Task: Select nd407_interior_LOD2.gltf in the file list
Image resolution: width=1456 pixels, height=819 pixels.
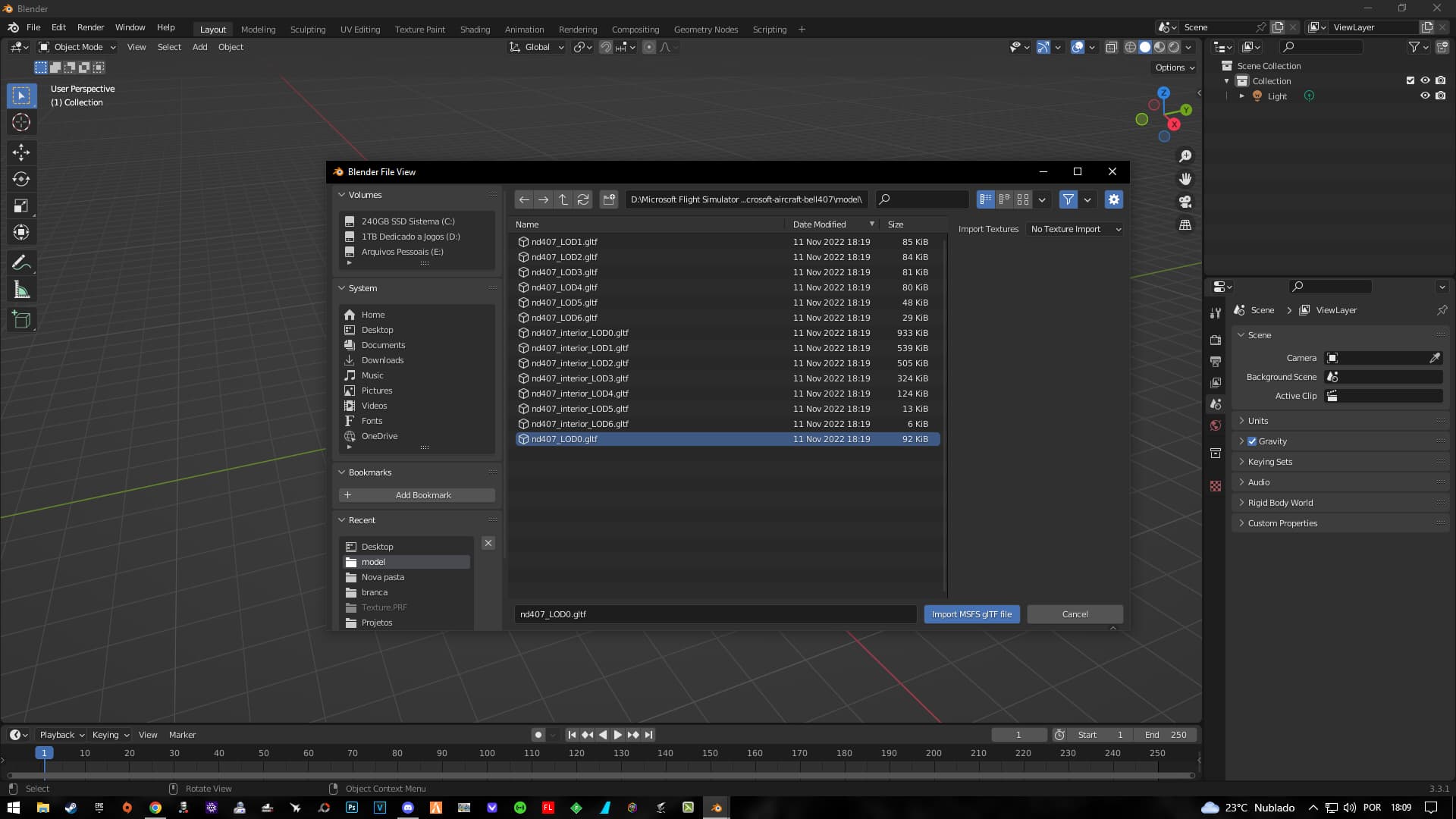Action: tap(579, 362)
